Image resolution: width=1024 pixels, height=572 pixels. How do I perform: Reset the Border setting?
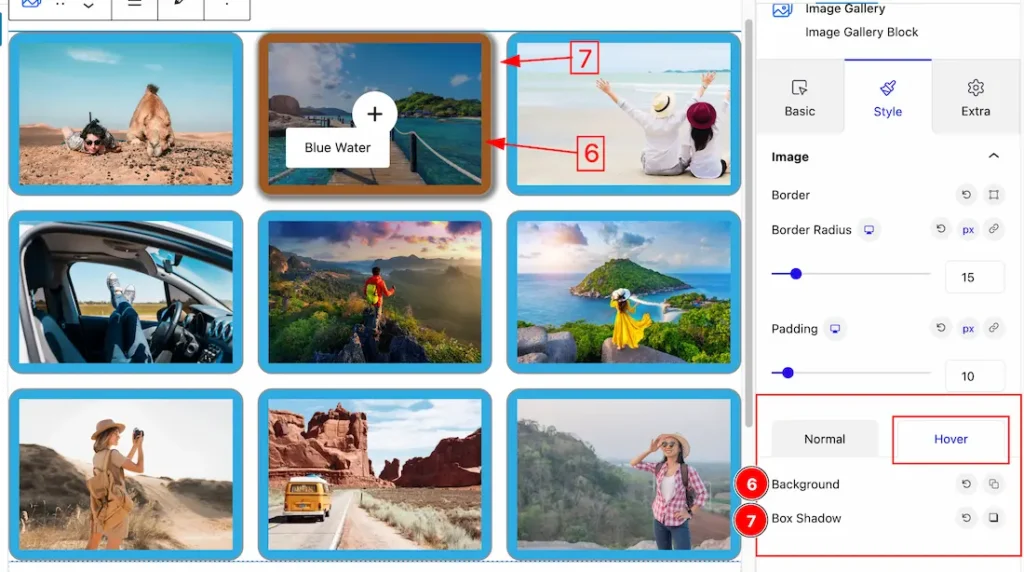click(966, 195)
